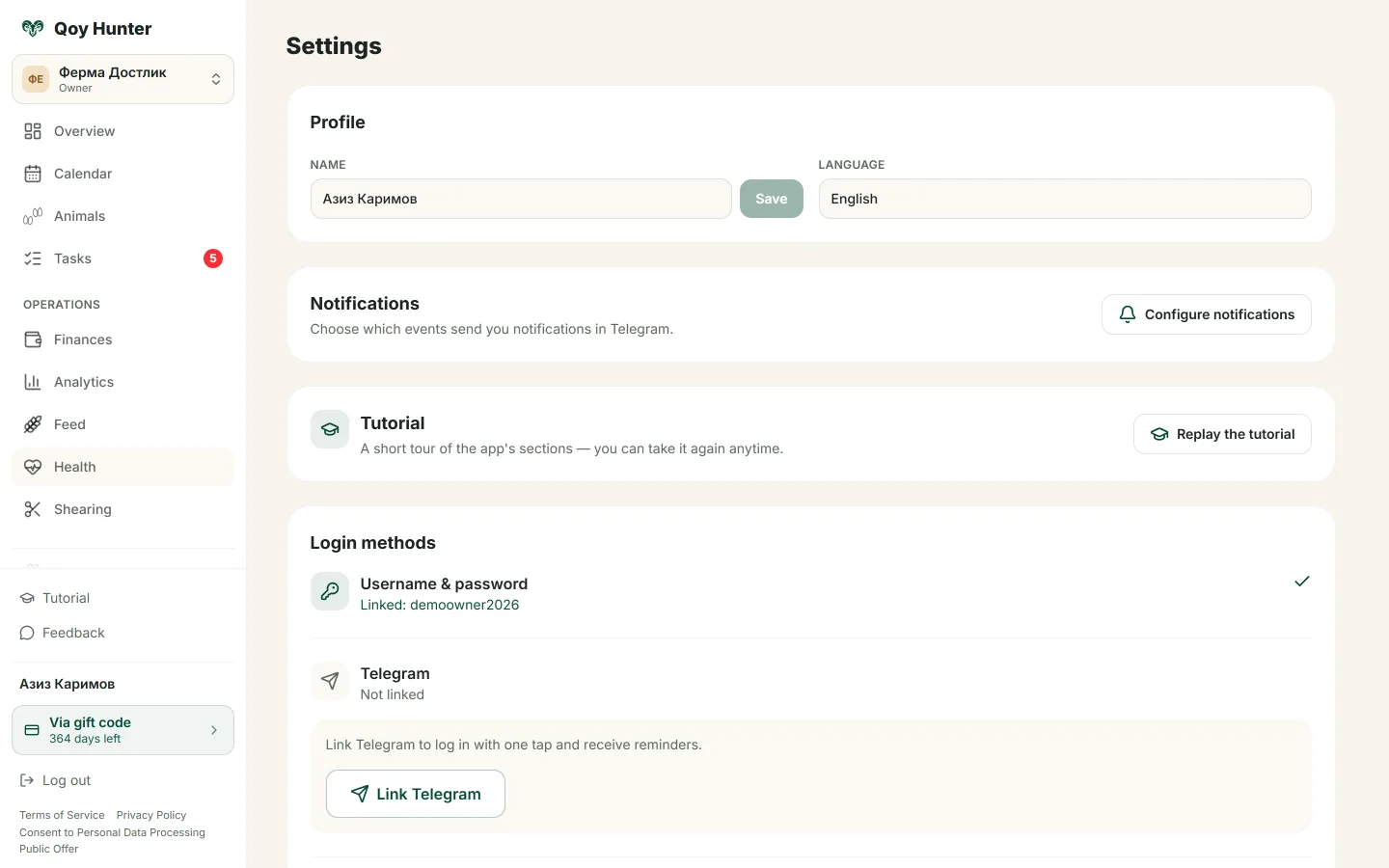Viewport: 1389px width, 868px height.
Task: Open the Tasks section
Action: tap(123, 258)
